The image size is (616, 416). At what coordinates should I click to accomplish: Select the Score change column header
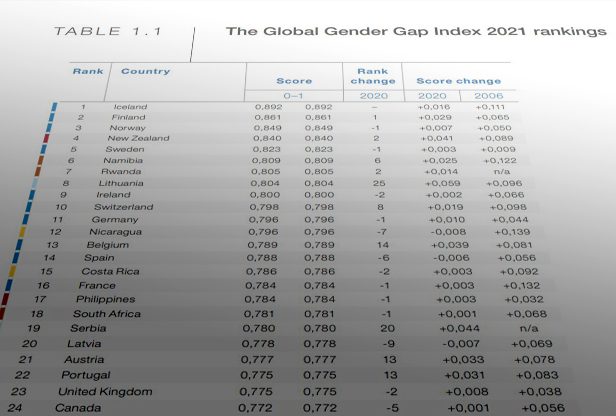pos(458,81)
